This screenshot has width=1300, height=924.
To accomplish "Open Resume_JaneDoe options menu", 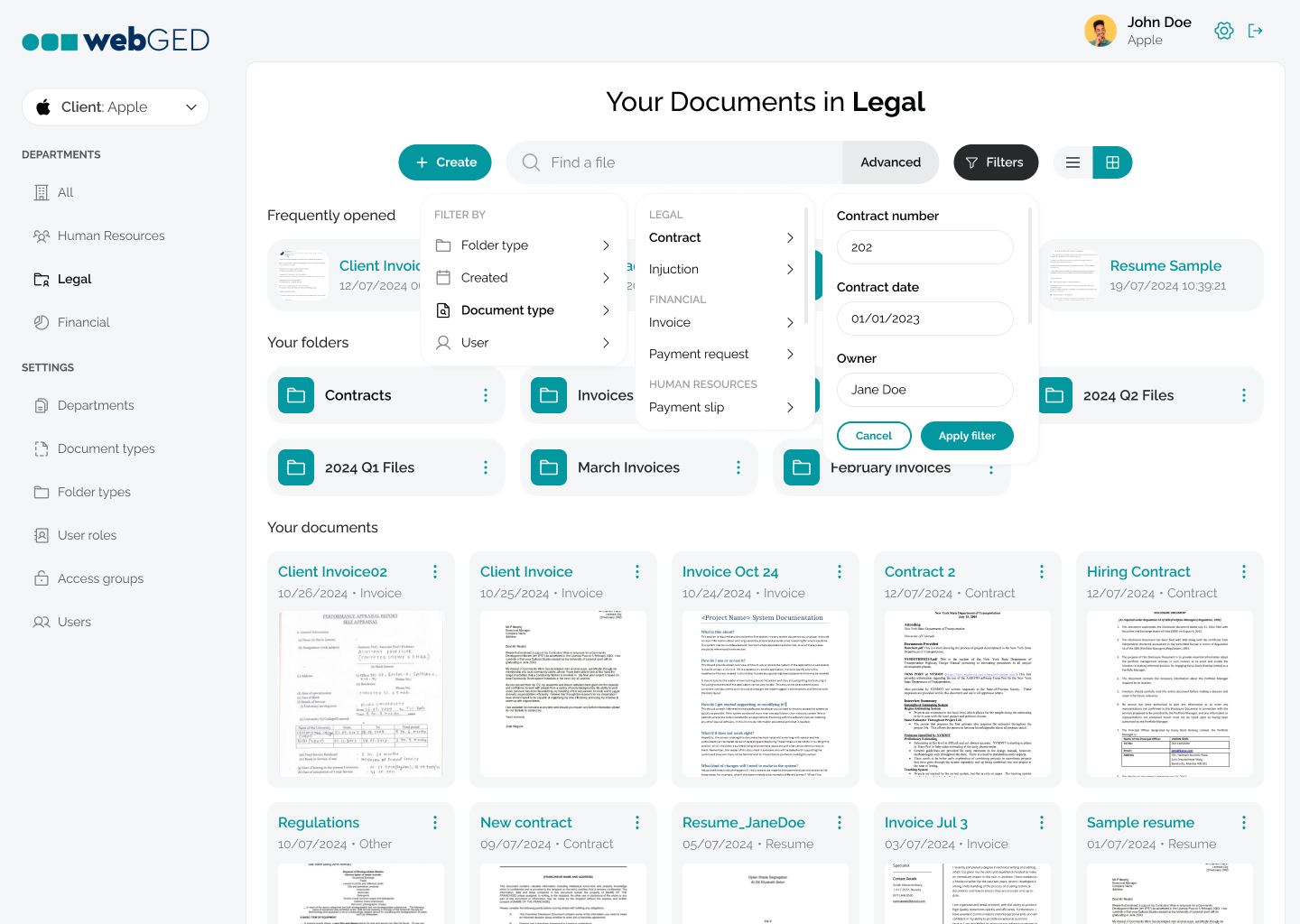I will (840, 823).
